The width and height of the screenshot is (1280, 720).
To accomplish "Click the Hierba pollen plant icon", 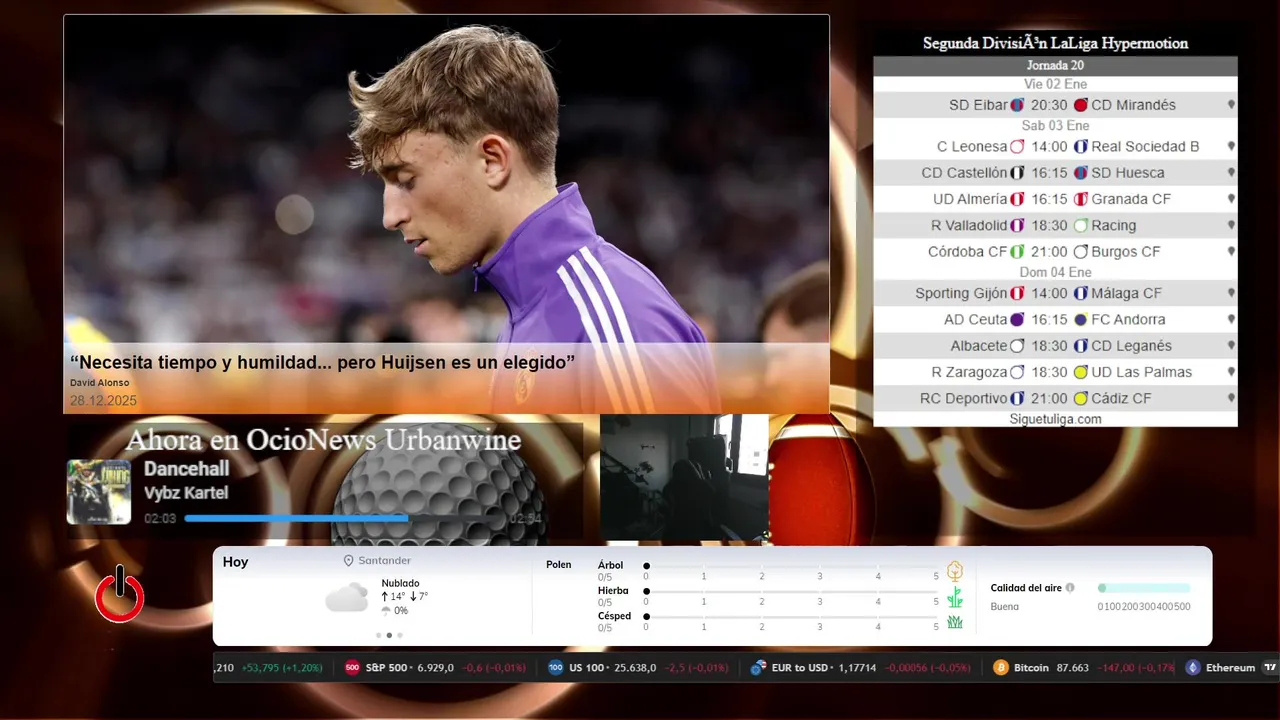I will (x=955, y=597).
